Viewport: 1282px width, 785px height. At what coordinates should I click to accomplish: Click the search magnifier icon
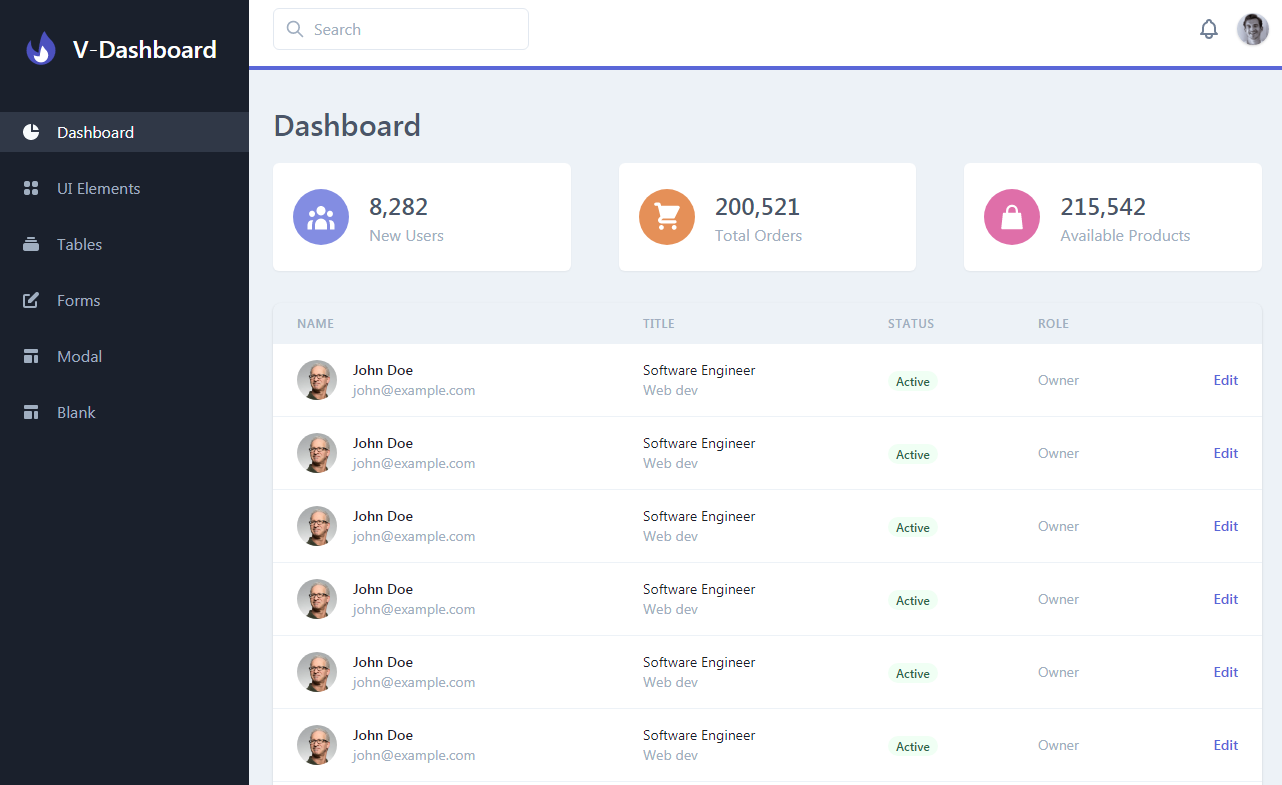pos(294,29)
